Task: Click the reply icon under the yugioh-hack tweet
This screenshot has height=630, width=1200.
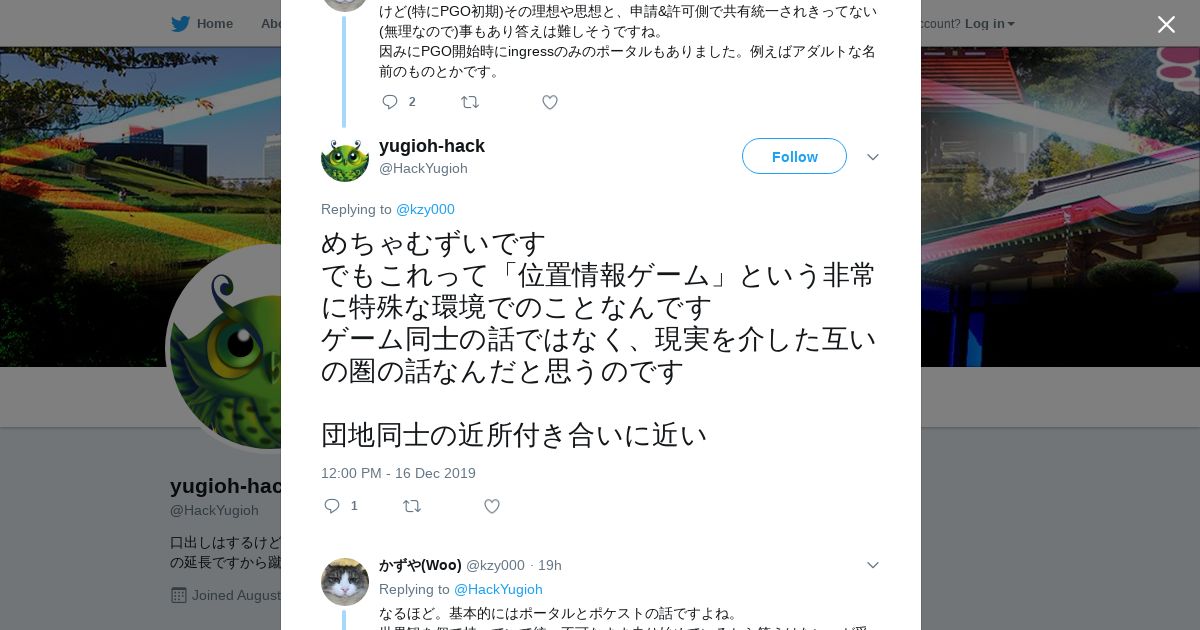Action: (x=332, y=506)
